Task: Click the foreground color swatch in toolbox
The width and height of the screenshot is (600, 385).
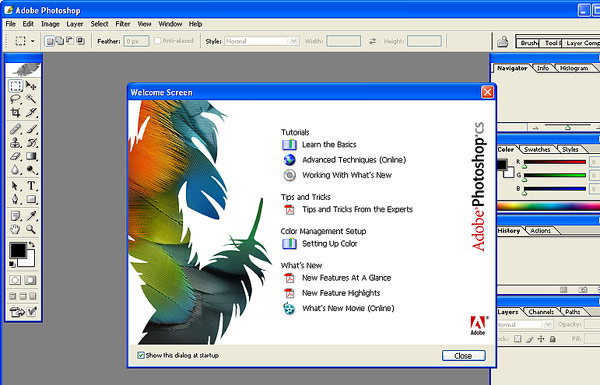Action: point(18,251)
